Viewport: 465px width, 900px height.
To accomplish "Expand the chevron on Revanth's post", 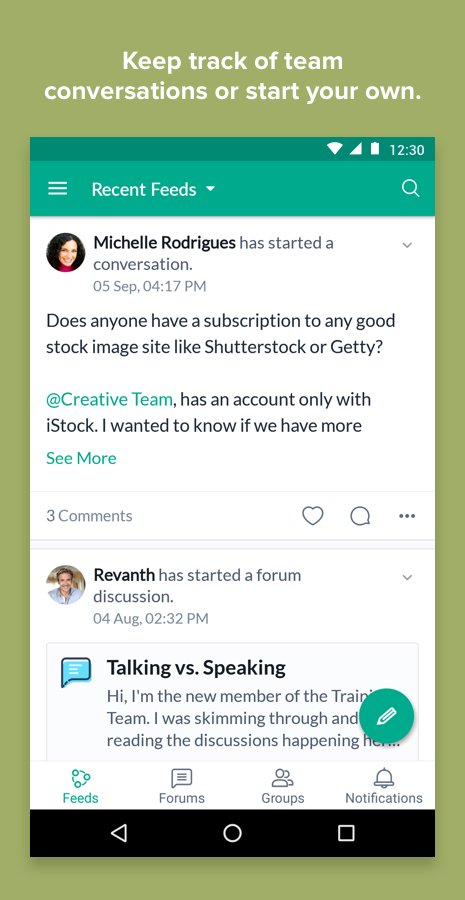I will [407, 577].
